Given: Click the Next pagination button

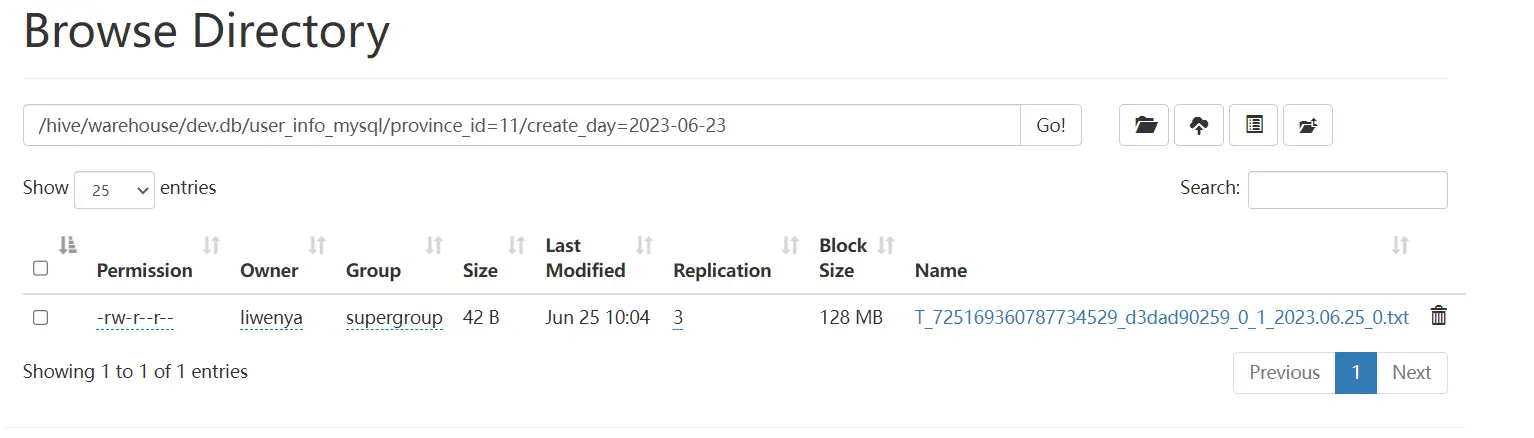Looking at the screenshot, I should coord(1412,372).
